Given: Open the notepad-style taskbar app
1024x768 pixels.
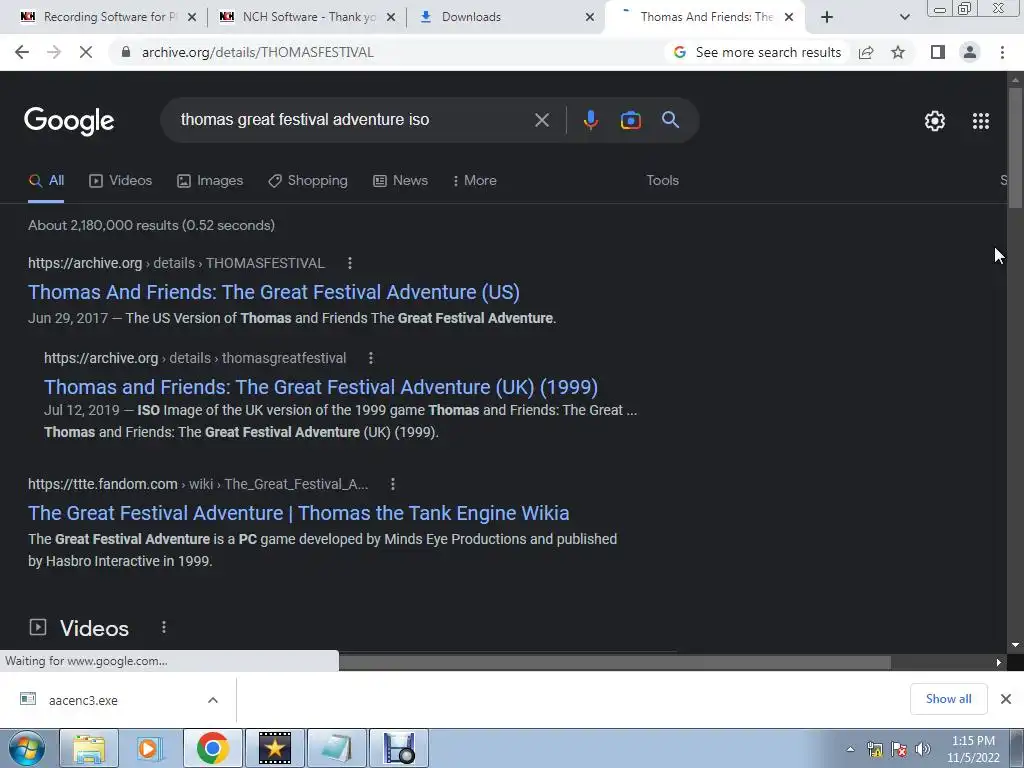Looking at the screenshot, I should tap(336, 748).
